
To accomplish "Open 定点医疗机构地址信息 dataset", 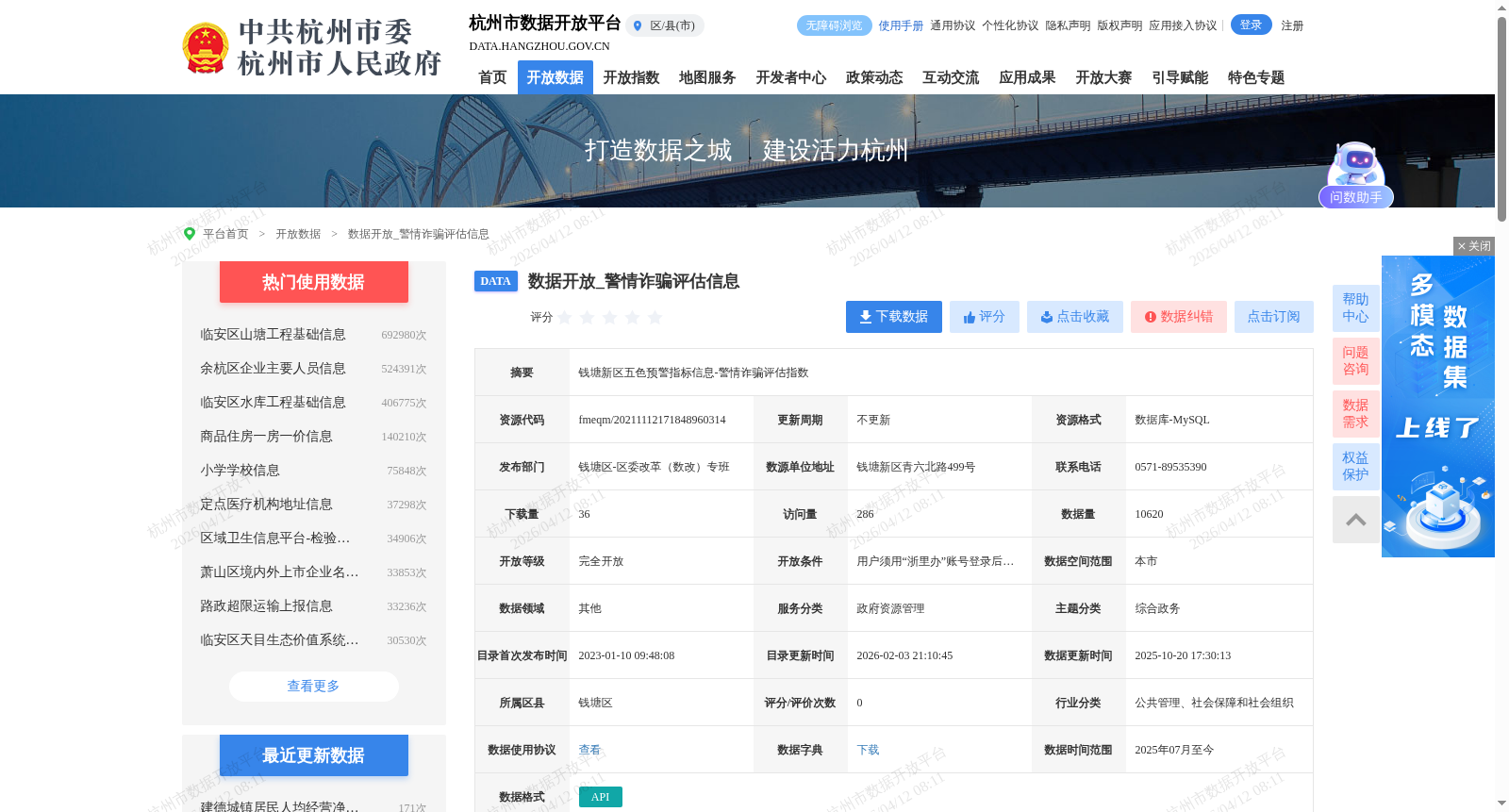I will (x=266, y=505).
